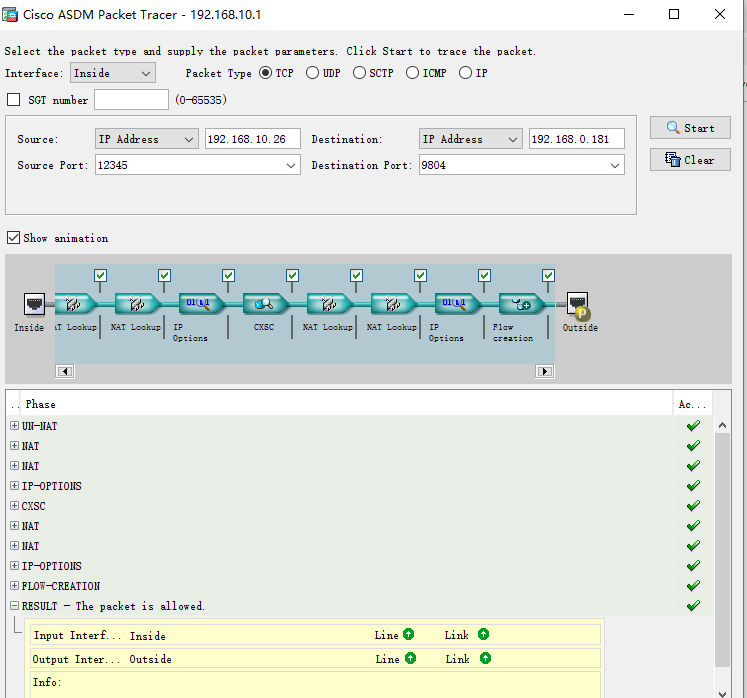Screen dimensions: 747x698
Task: Click the first NAT Lookup icon next to Inside
Action: (75, 303)
